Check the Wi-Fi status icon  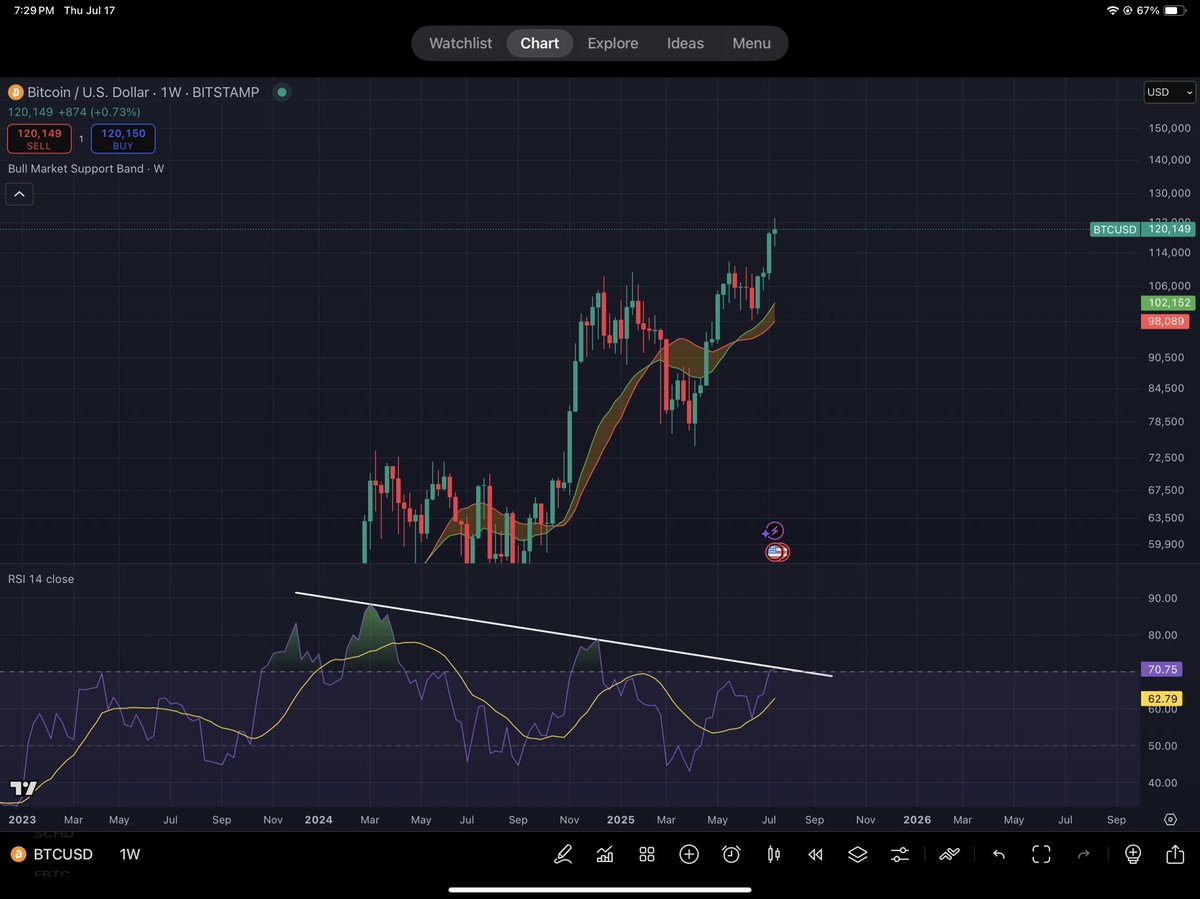point(1113,10)
